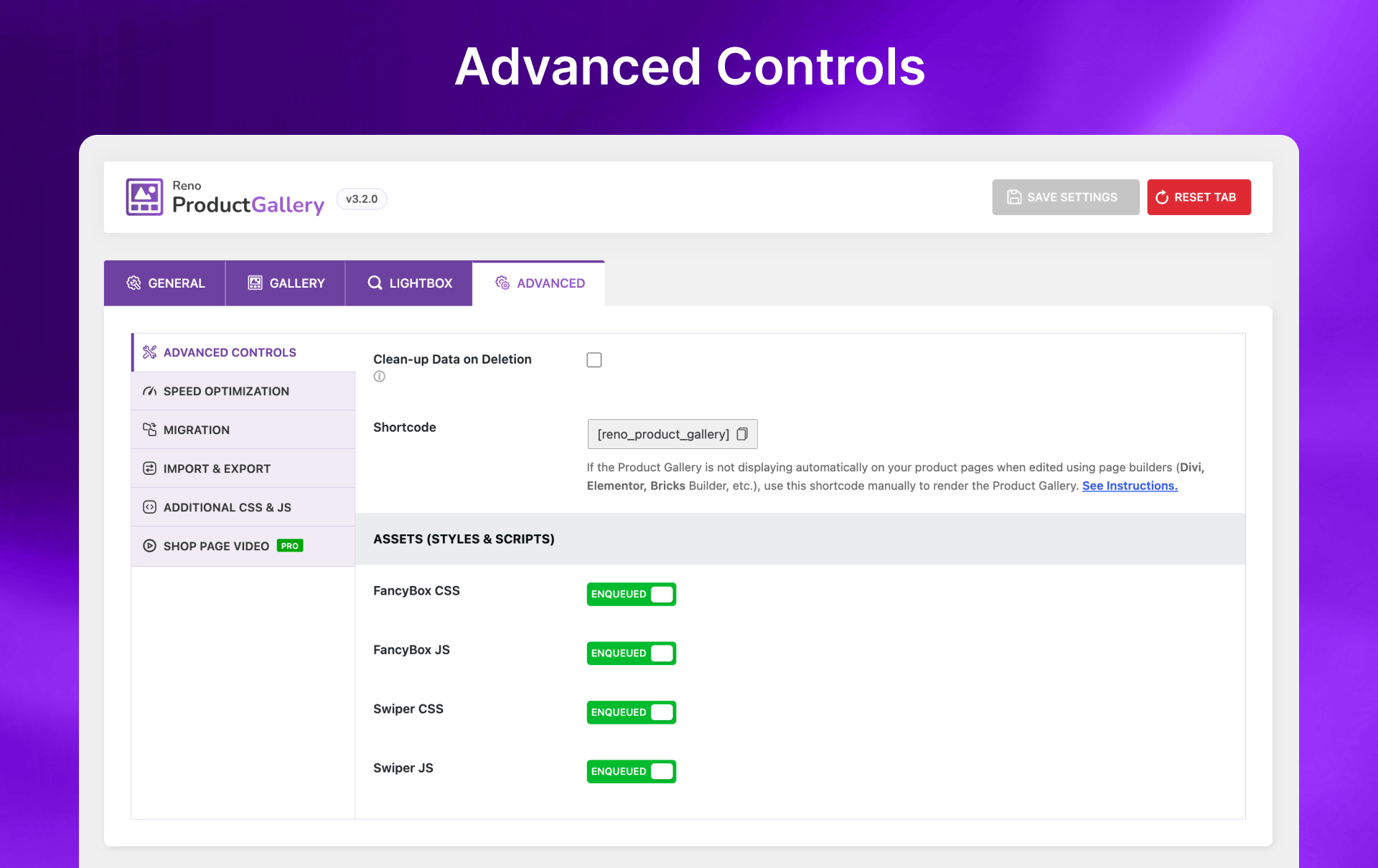Screen dimensions: 1378x868
Task: Open the Import & Export section
Action: tap(243, 468)
